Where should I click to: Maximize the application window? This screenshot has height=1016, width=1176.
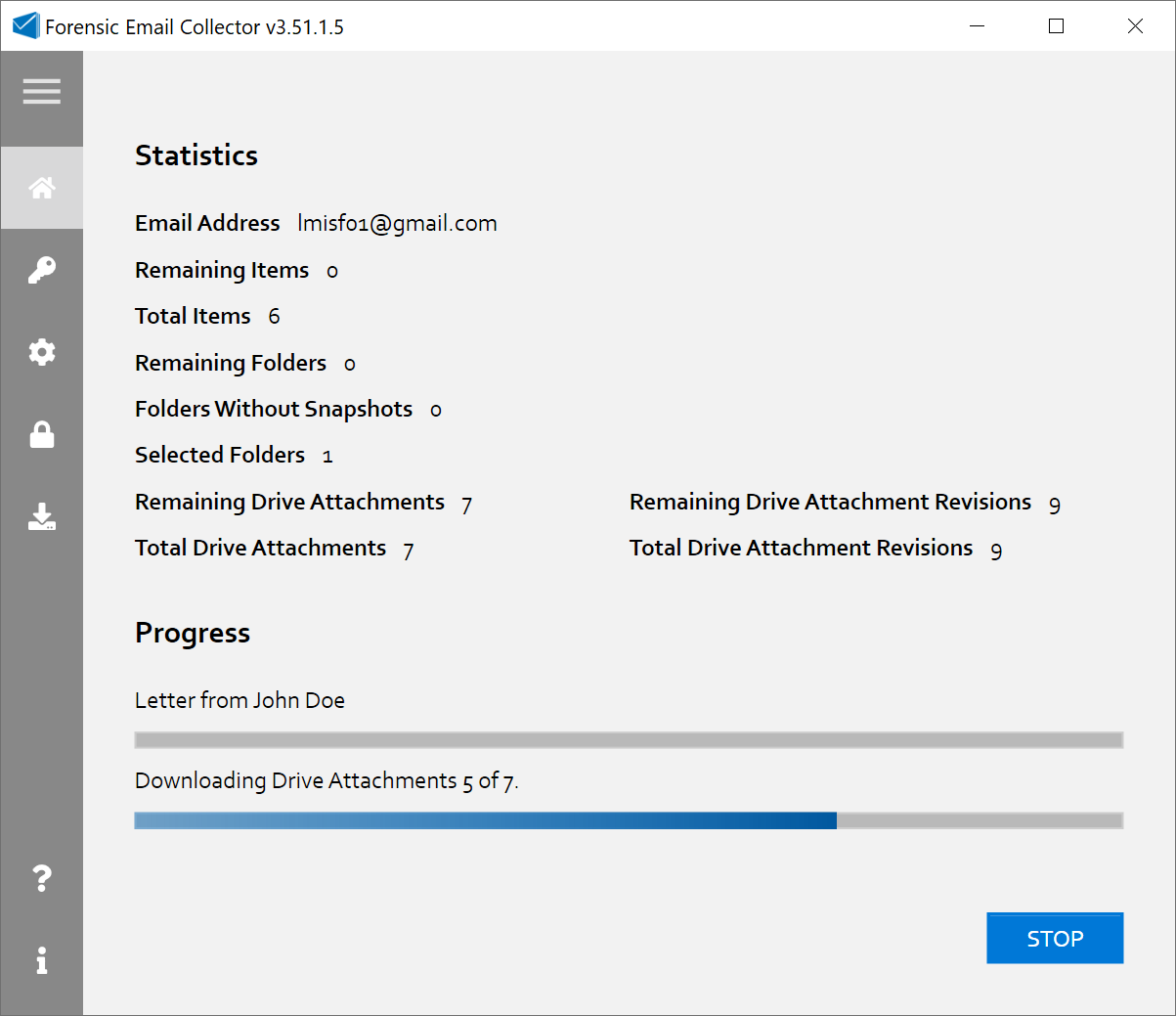point(1056,26)
